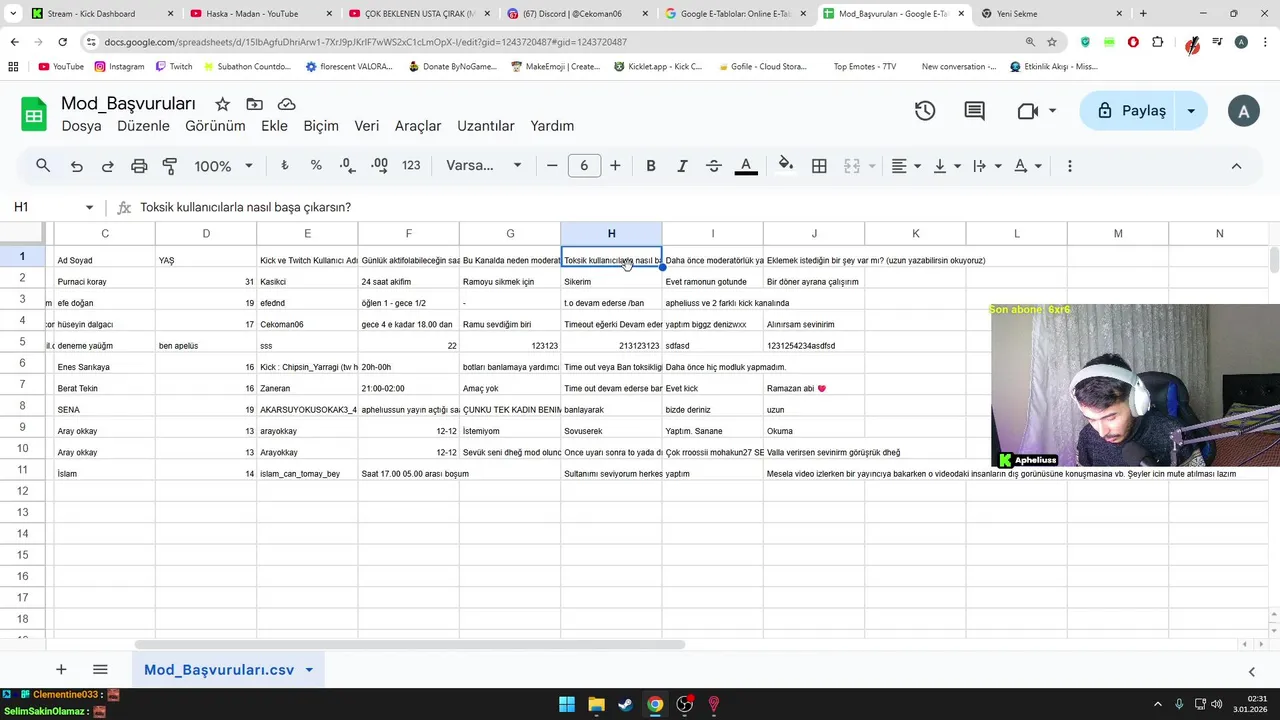Open version history clock icon

(925, 111)
